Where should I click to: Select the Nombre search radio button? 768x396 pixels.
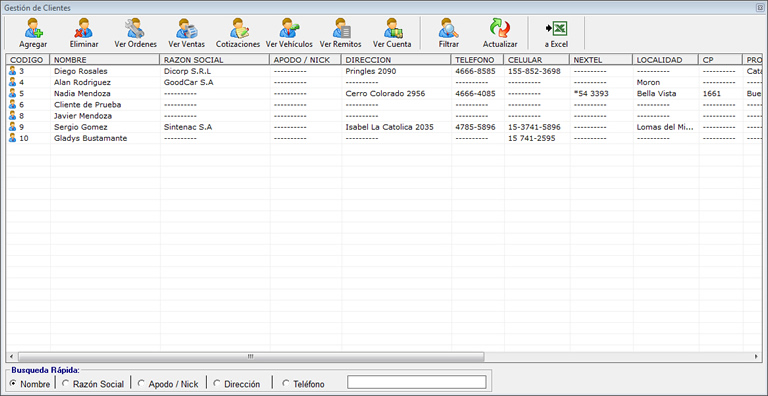point(13,383)
